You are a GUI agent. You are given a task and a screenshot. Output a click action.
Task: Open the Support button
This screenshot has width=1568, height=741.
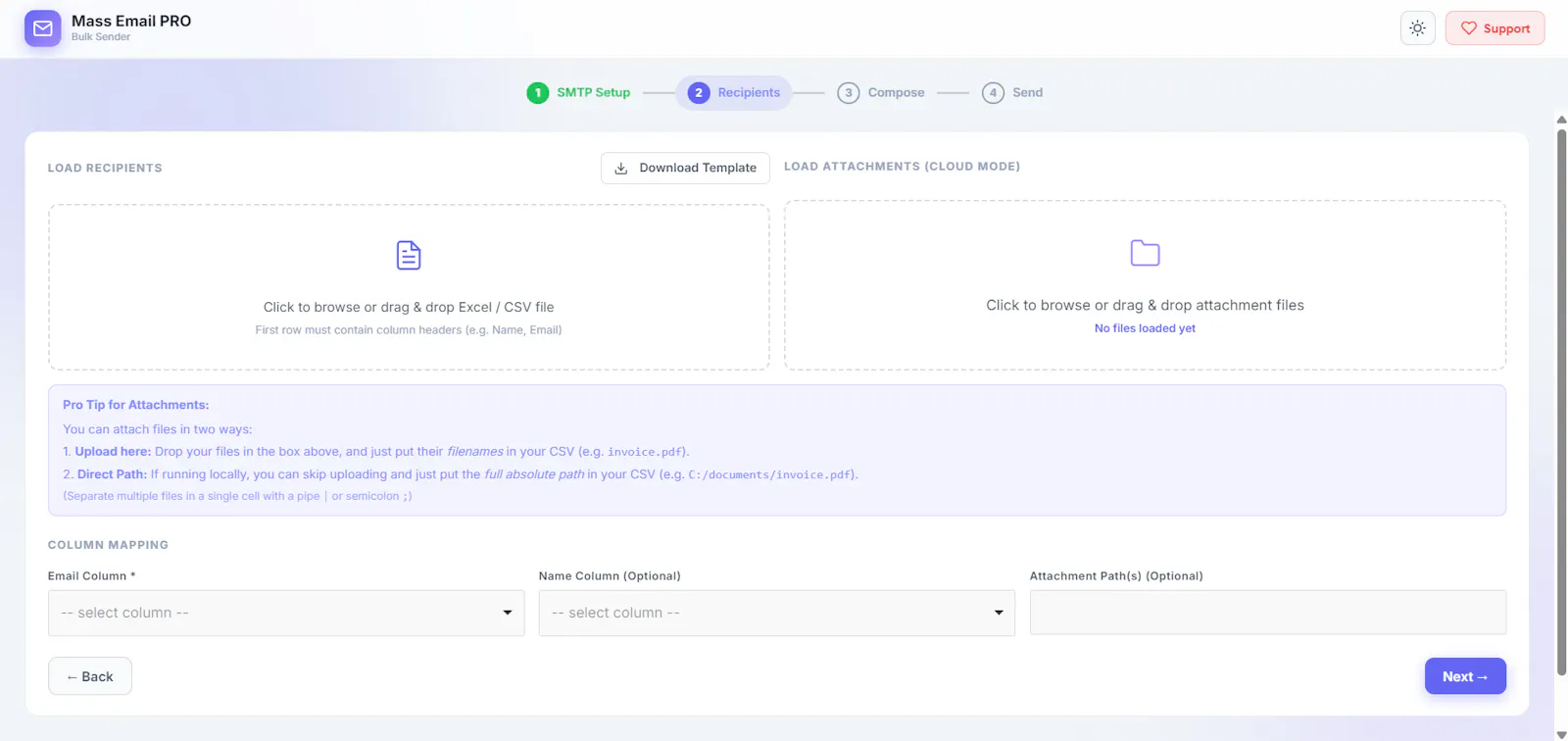click(x=1494, y=28)
